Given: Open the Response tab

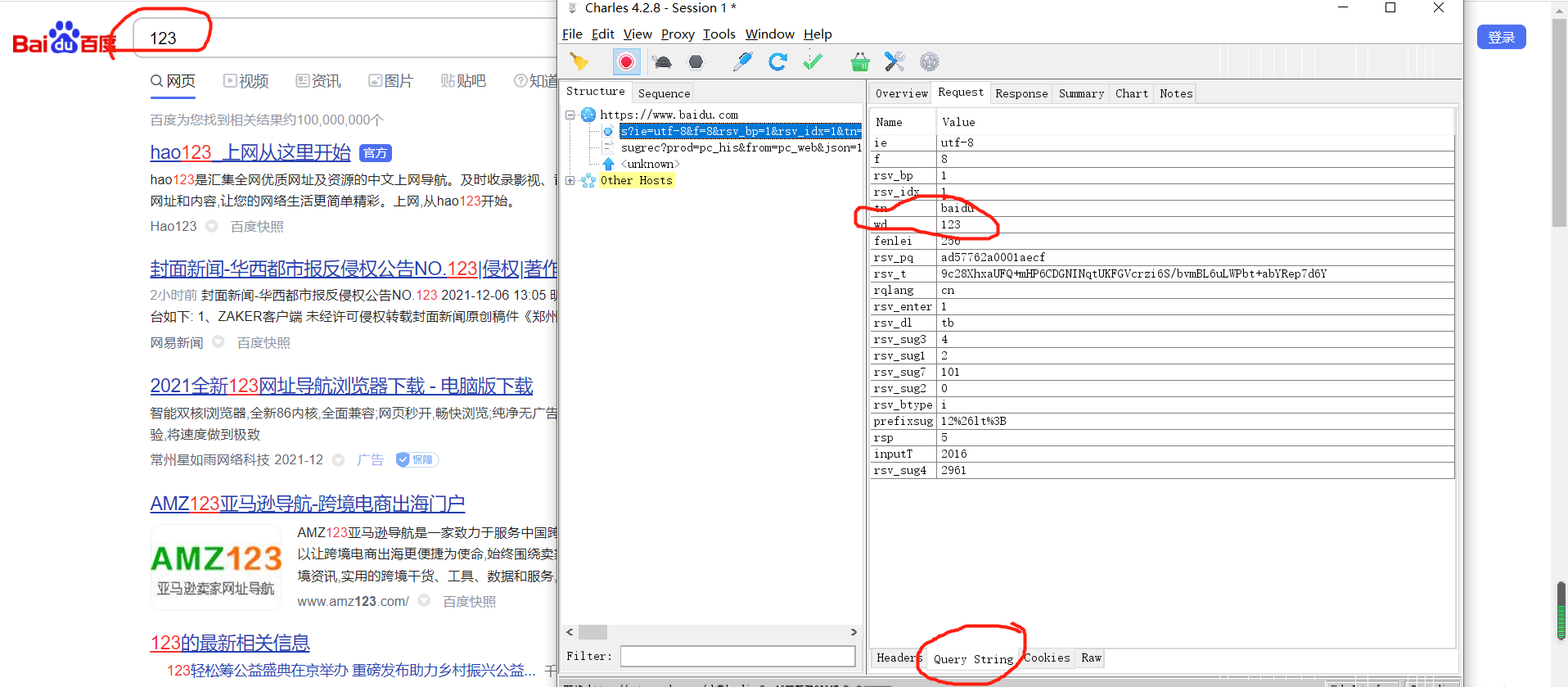Looking at the screenshot, I should point(1021,93).
